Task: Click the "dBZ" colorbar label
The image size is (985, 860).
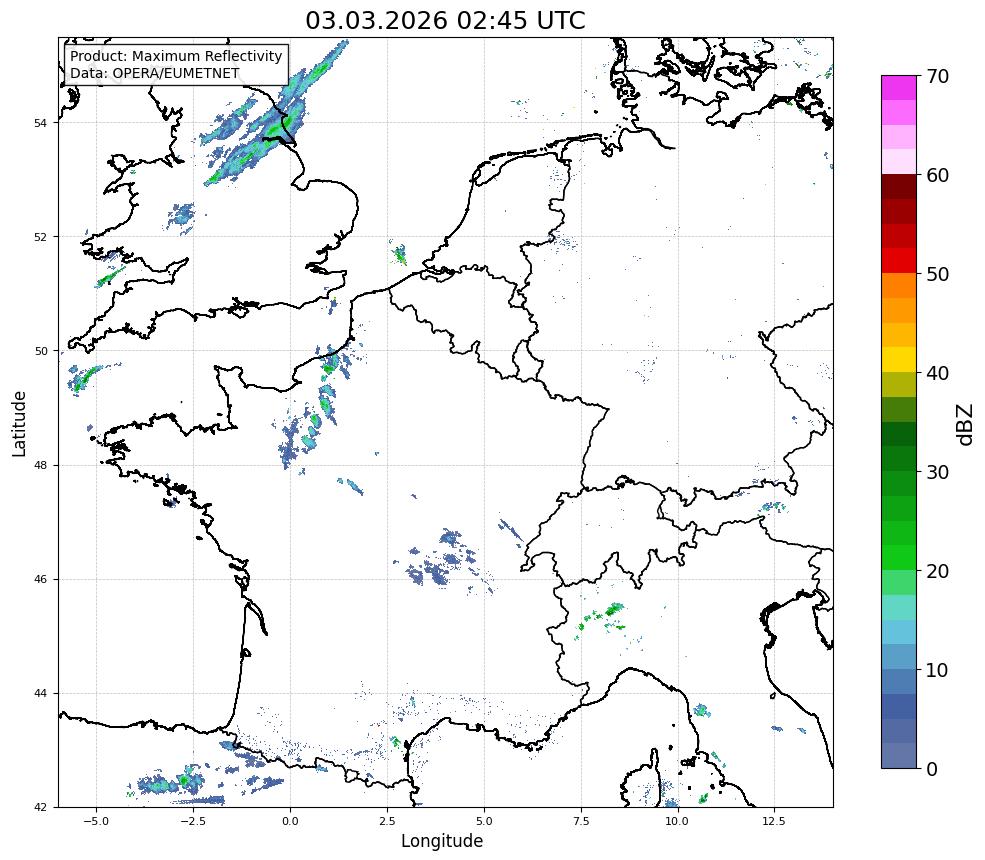Action: tap(966, 424)
